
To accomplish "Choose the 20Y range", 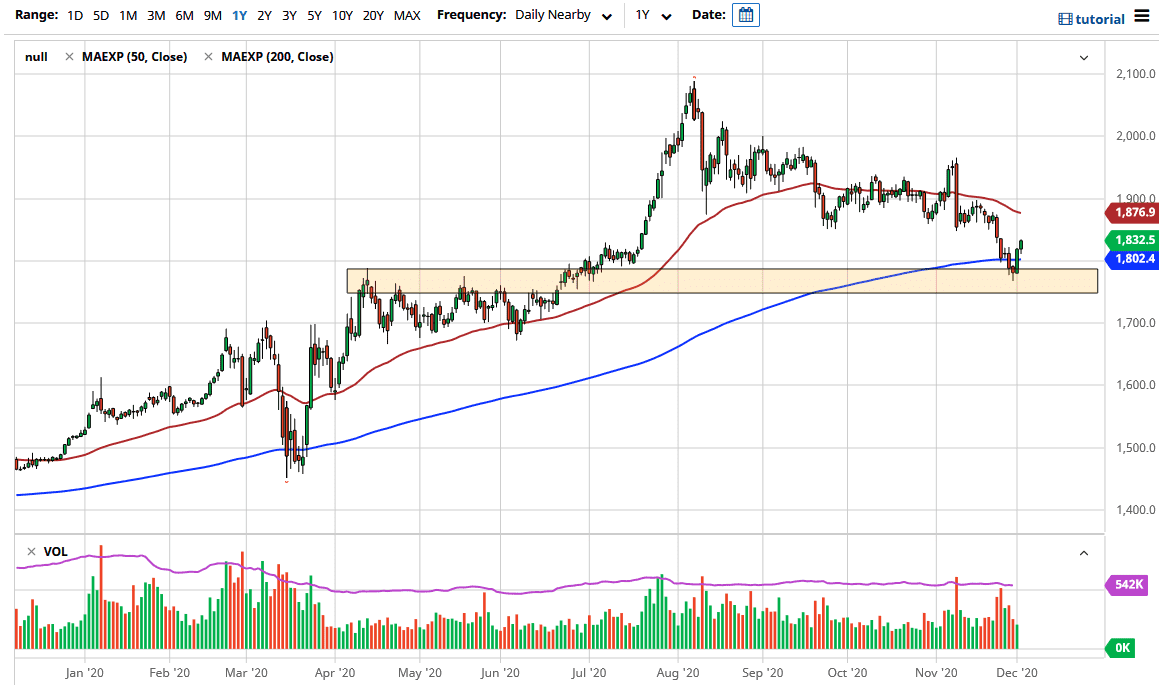I will 373,15.
